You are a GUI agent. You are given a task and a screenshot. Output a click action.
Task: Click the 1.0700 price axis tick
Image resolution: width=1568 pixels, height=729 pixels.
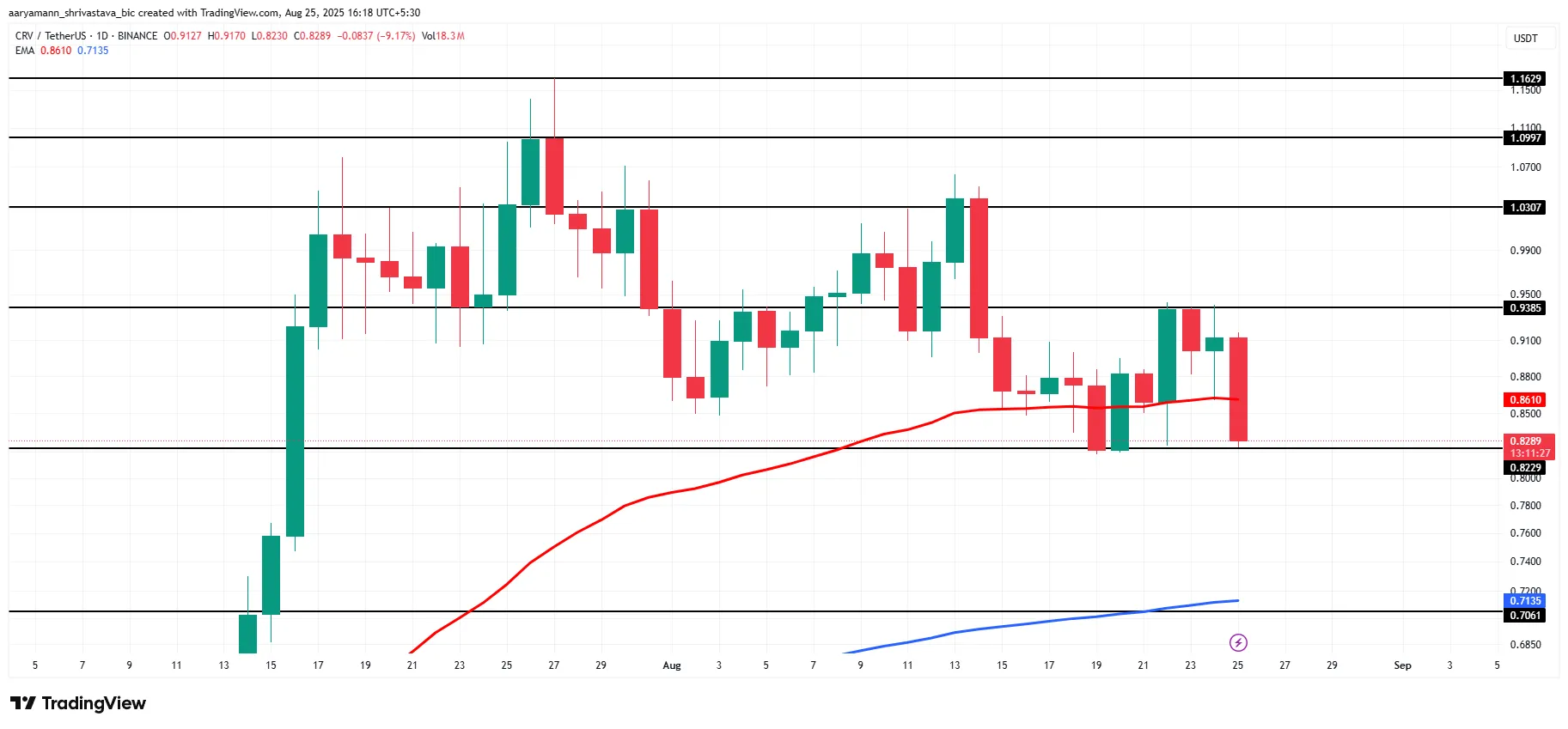[1525, 167]
